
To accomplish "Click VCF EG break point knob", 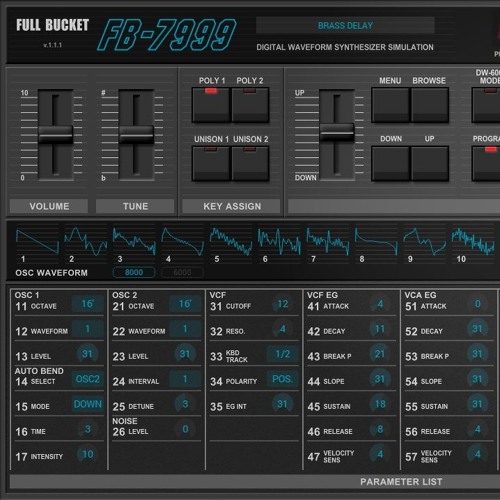I will (380, 354).
